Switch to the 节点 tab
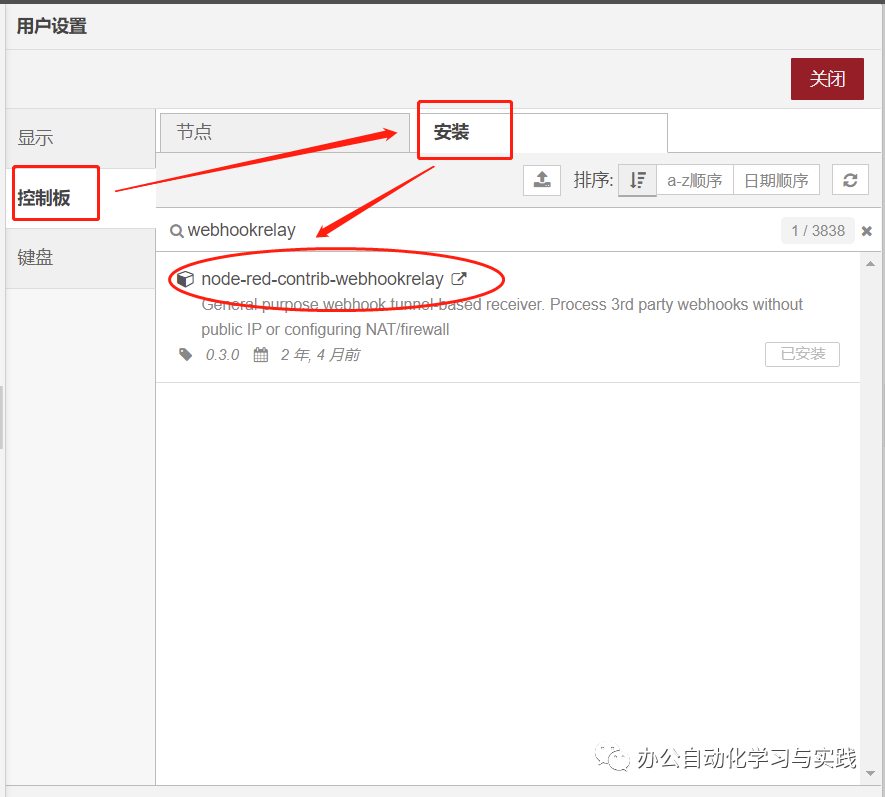This screenshot has height=797, width=885. click(x=284, y=133)
